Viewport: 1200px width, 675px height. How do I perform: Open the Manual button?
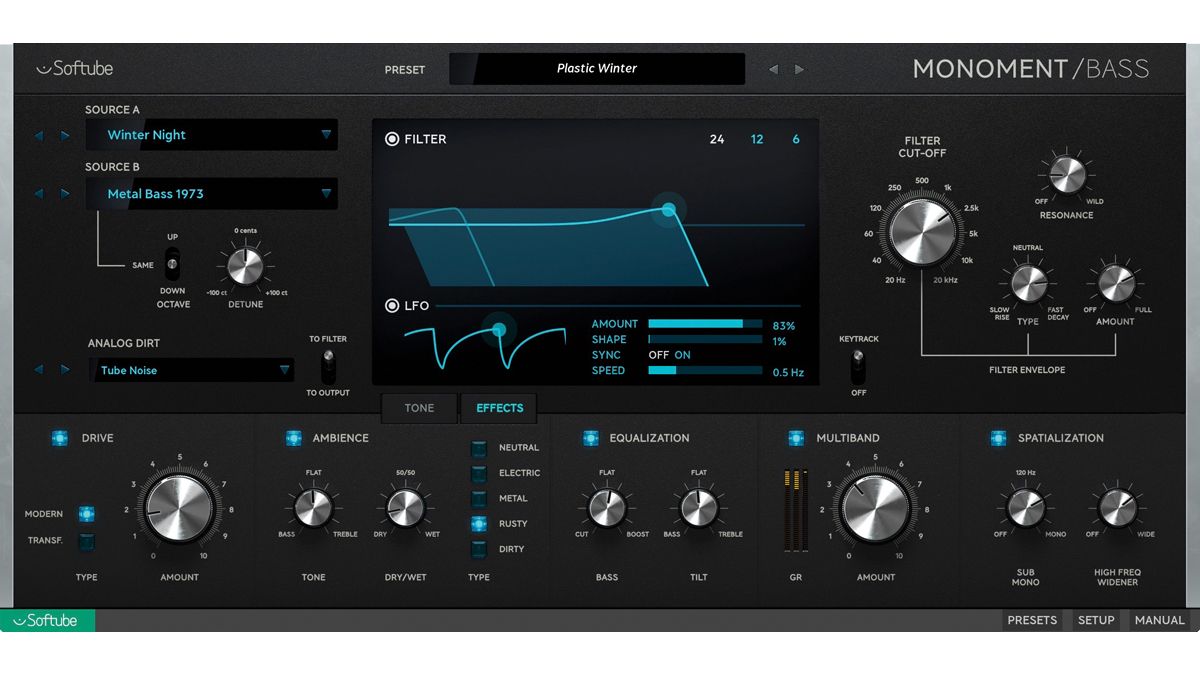1160,620
